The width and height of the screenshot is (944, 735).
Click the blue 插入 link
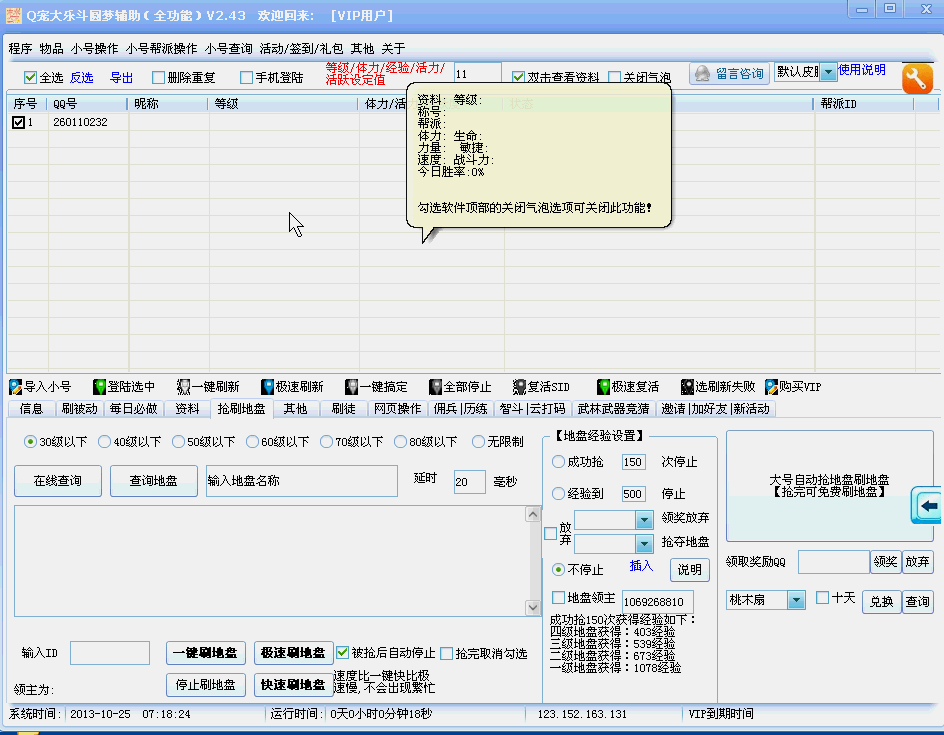pos(641,566)
